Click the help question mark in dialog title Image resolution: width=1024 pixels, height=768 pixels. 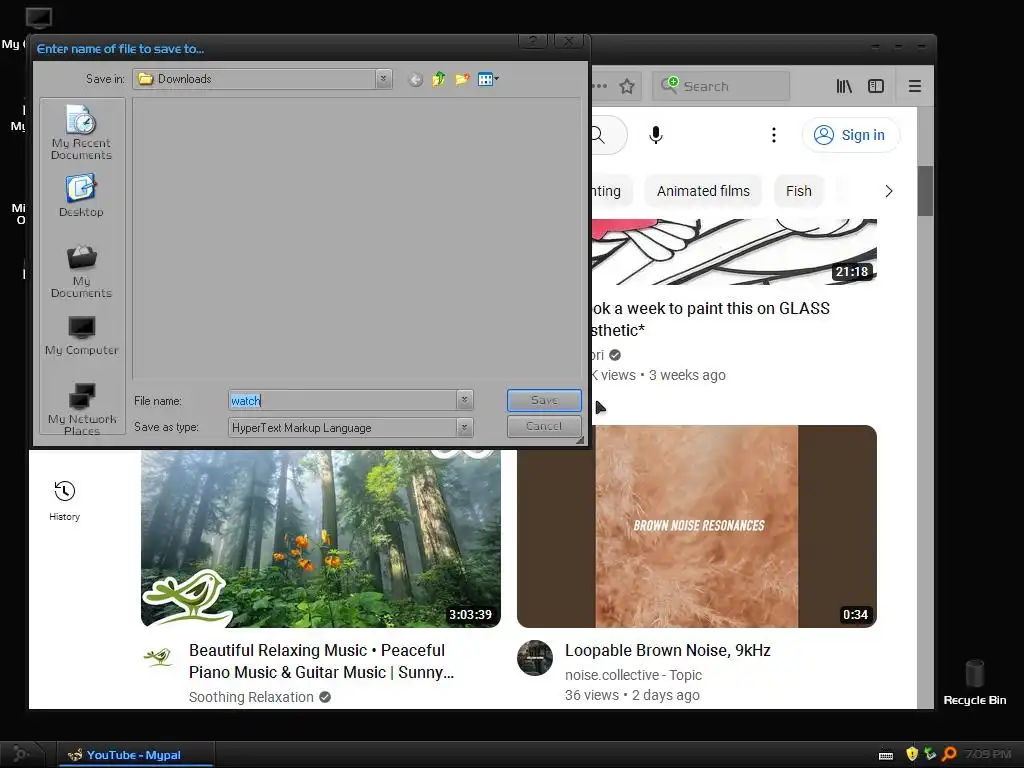tap(533, 41)
